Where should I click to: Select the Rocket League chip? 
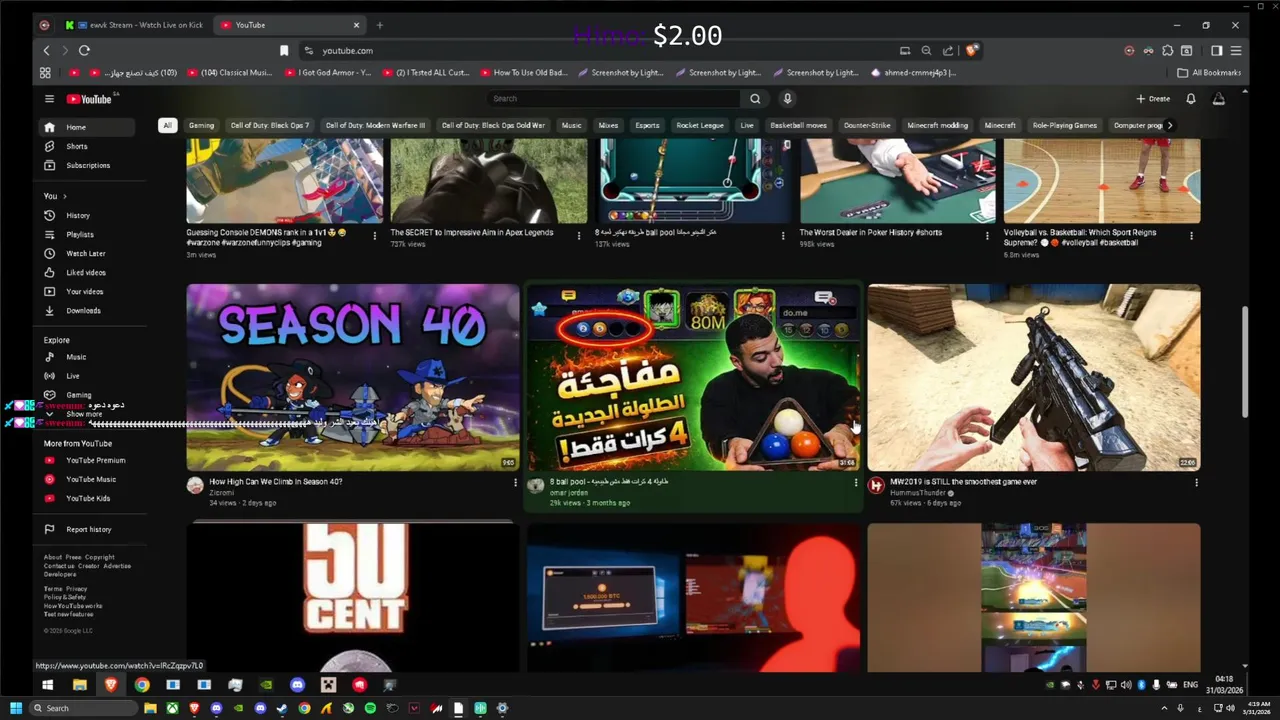click(x=700, y=125)
